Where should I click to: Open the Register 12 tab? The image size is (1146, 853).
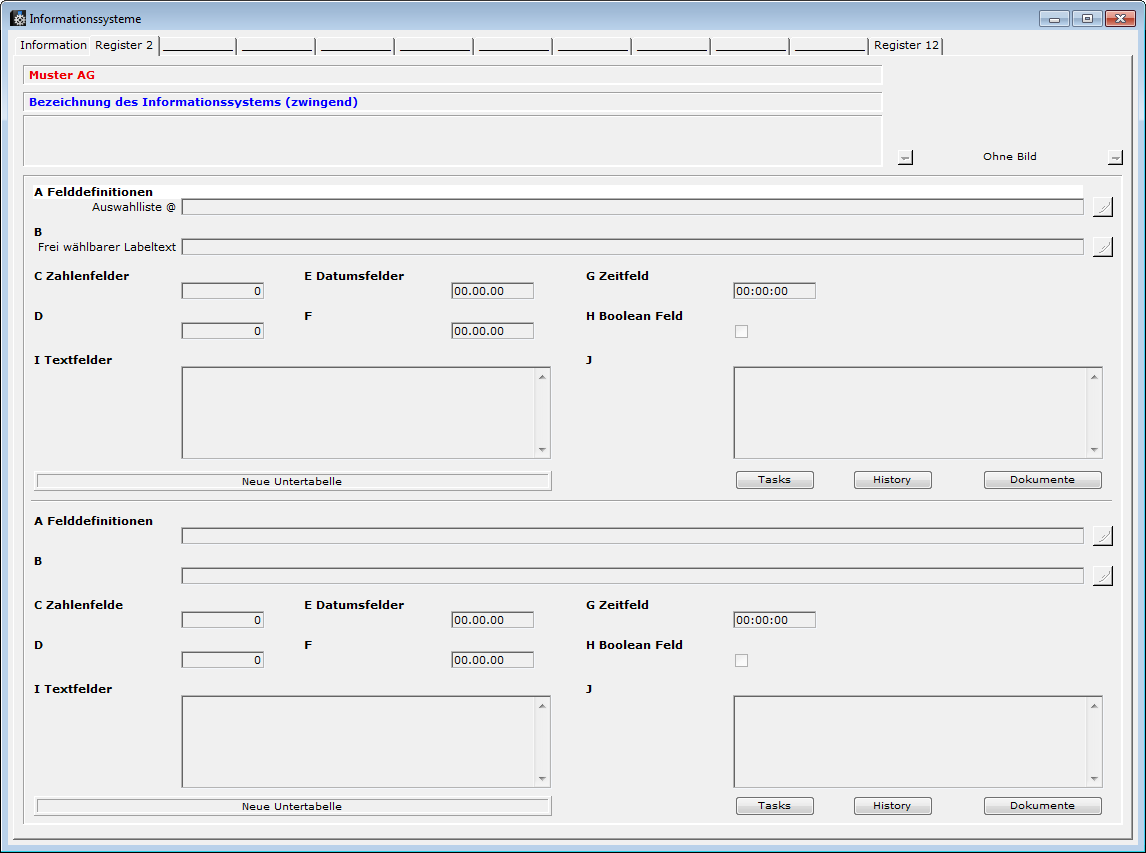(x=906, y=45)
